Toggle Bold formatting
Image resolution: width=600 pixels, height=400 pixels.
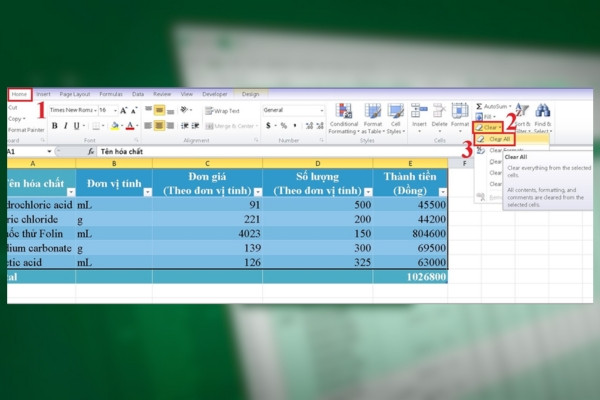tap(55, 126)
